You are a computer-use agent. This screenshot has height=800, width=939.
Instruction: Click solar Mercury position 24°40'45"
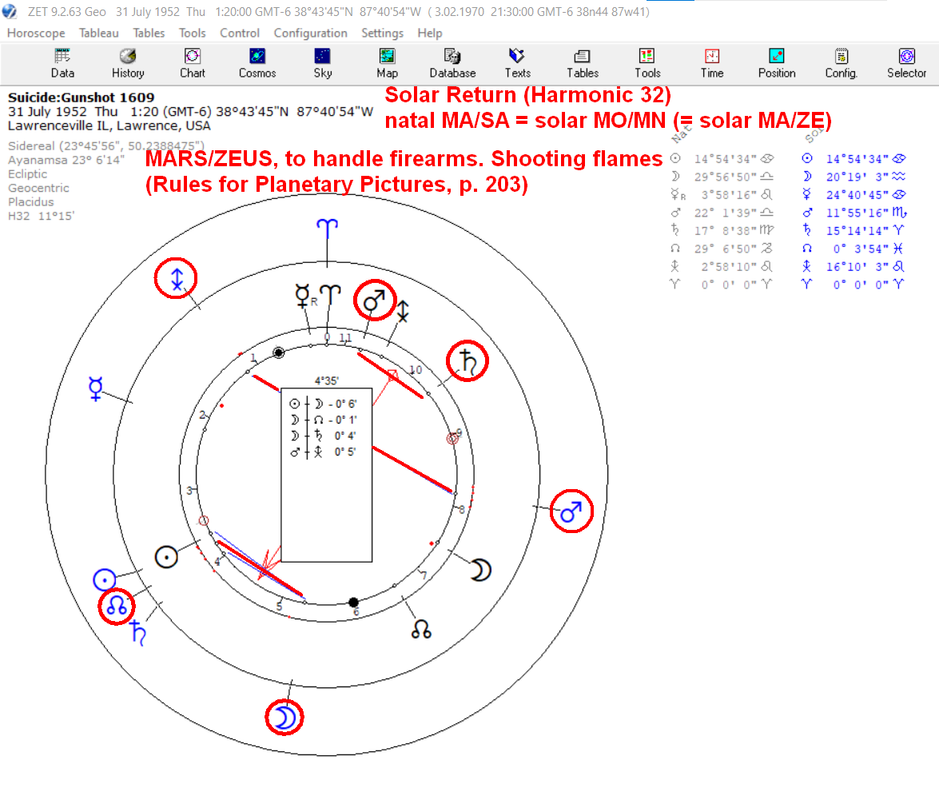coord(858,195)
